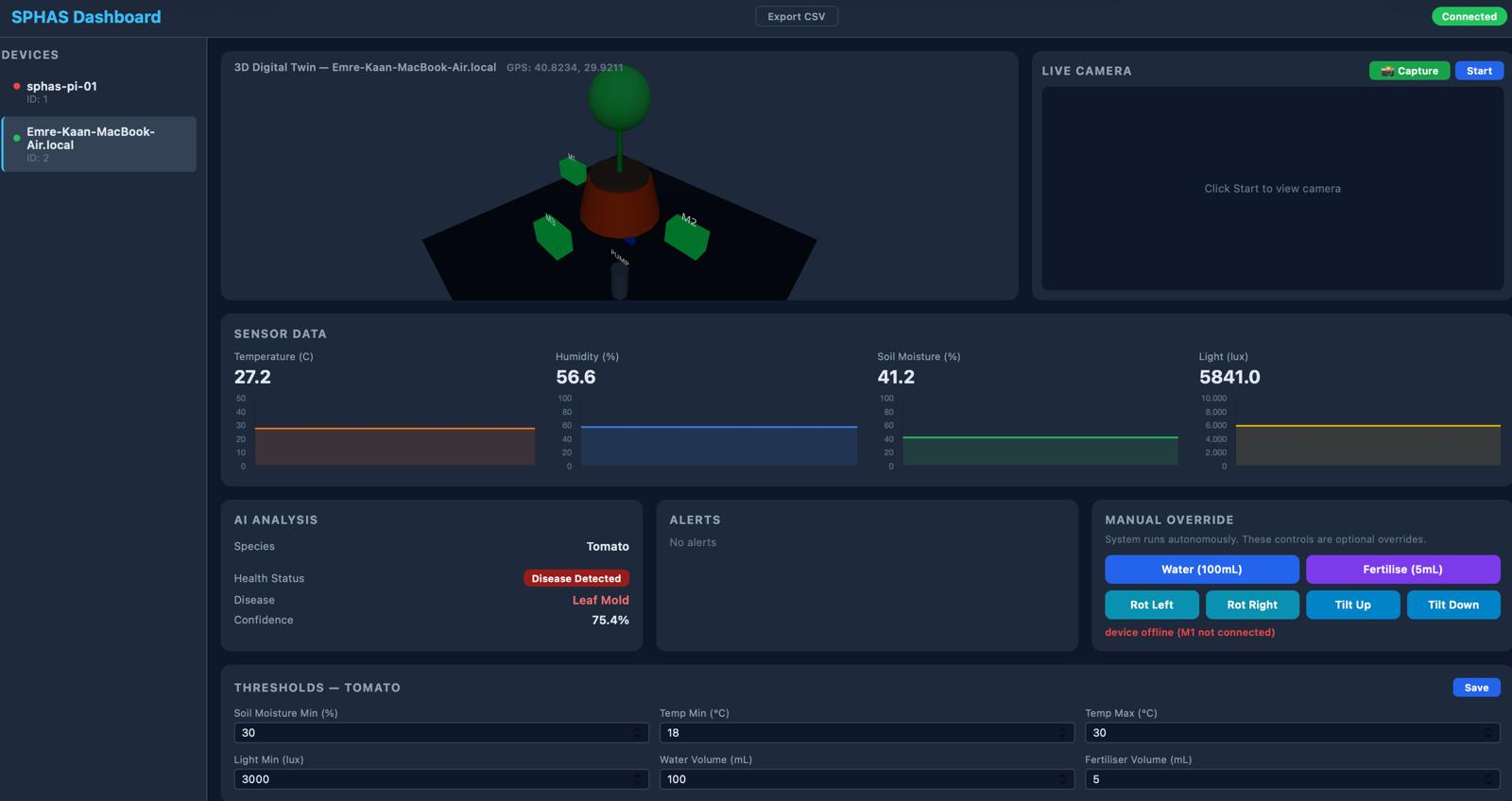Click the Connected status badge
1512x801 pixels.
tap(1469, 16)
